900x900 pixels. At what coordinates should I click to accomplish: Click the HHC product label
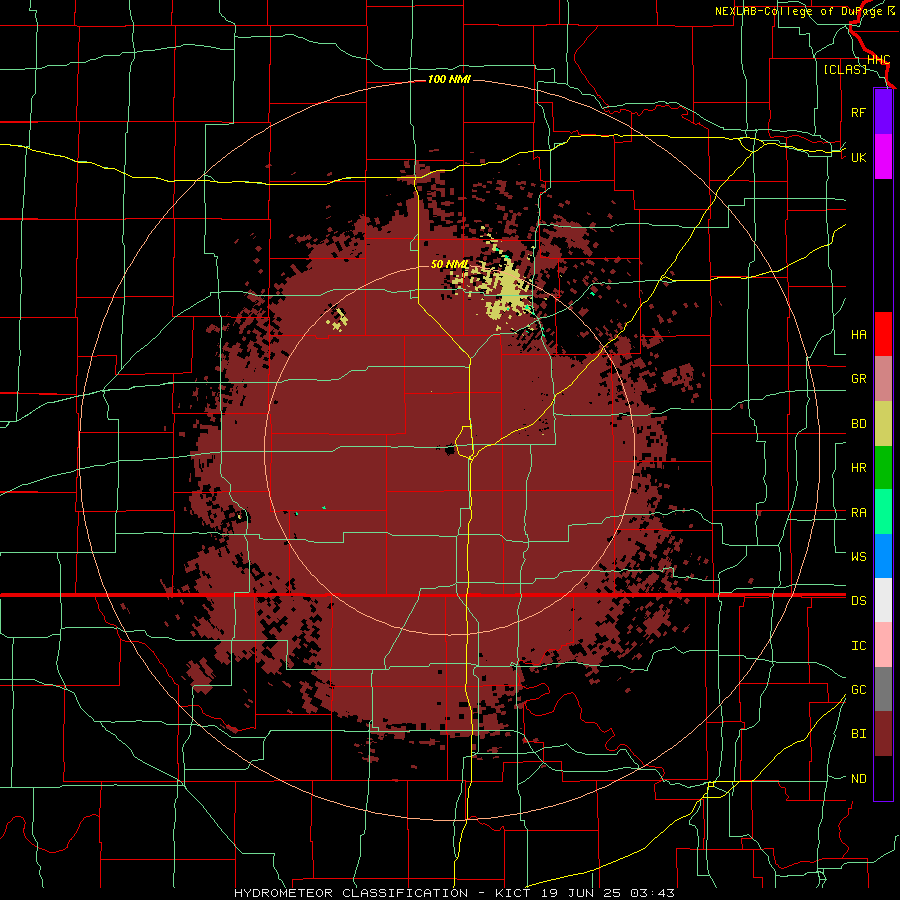[x=878, y=60]
